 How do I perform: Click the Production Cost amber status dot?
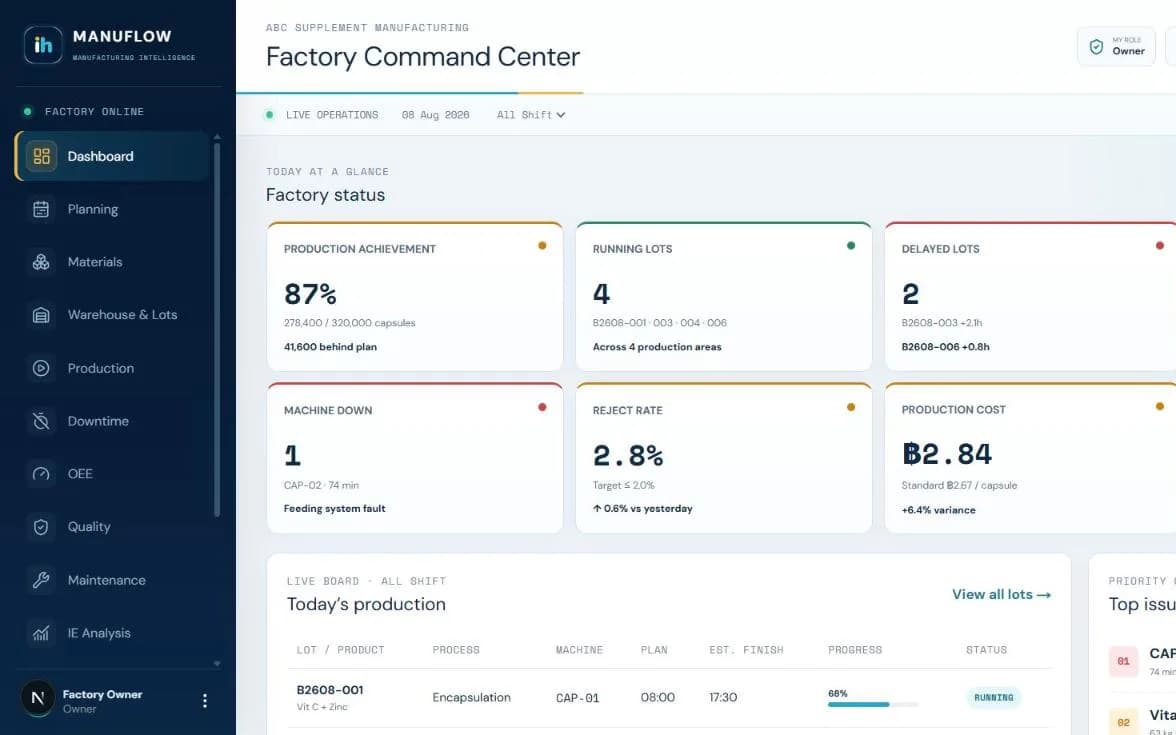(x=1160, y=406)
